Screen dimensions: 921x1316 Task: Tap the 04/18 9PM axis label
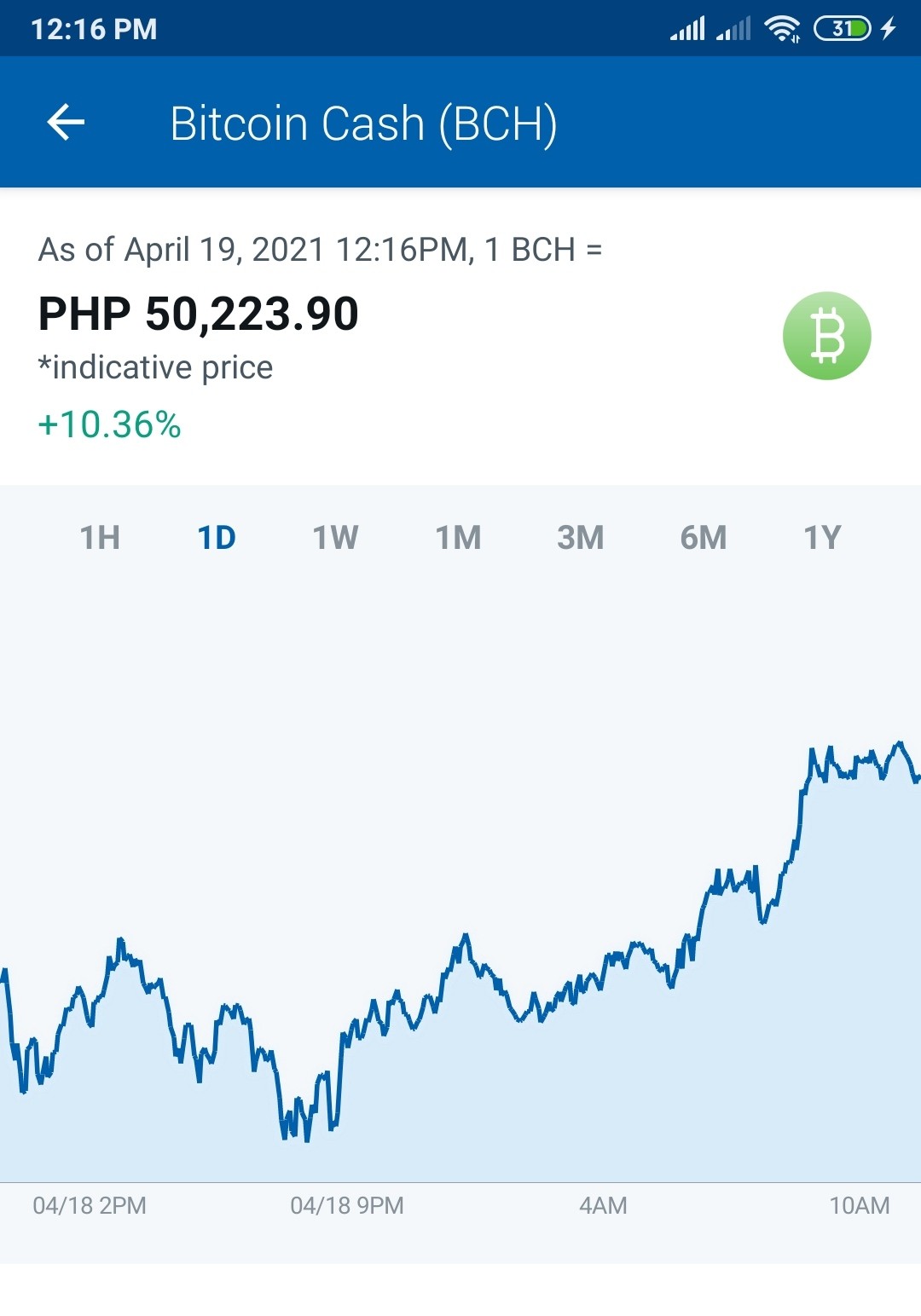click(347, 1205)
